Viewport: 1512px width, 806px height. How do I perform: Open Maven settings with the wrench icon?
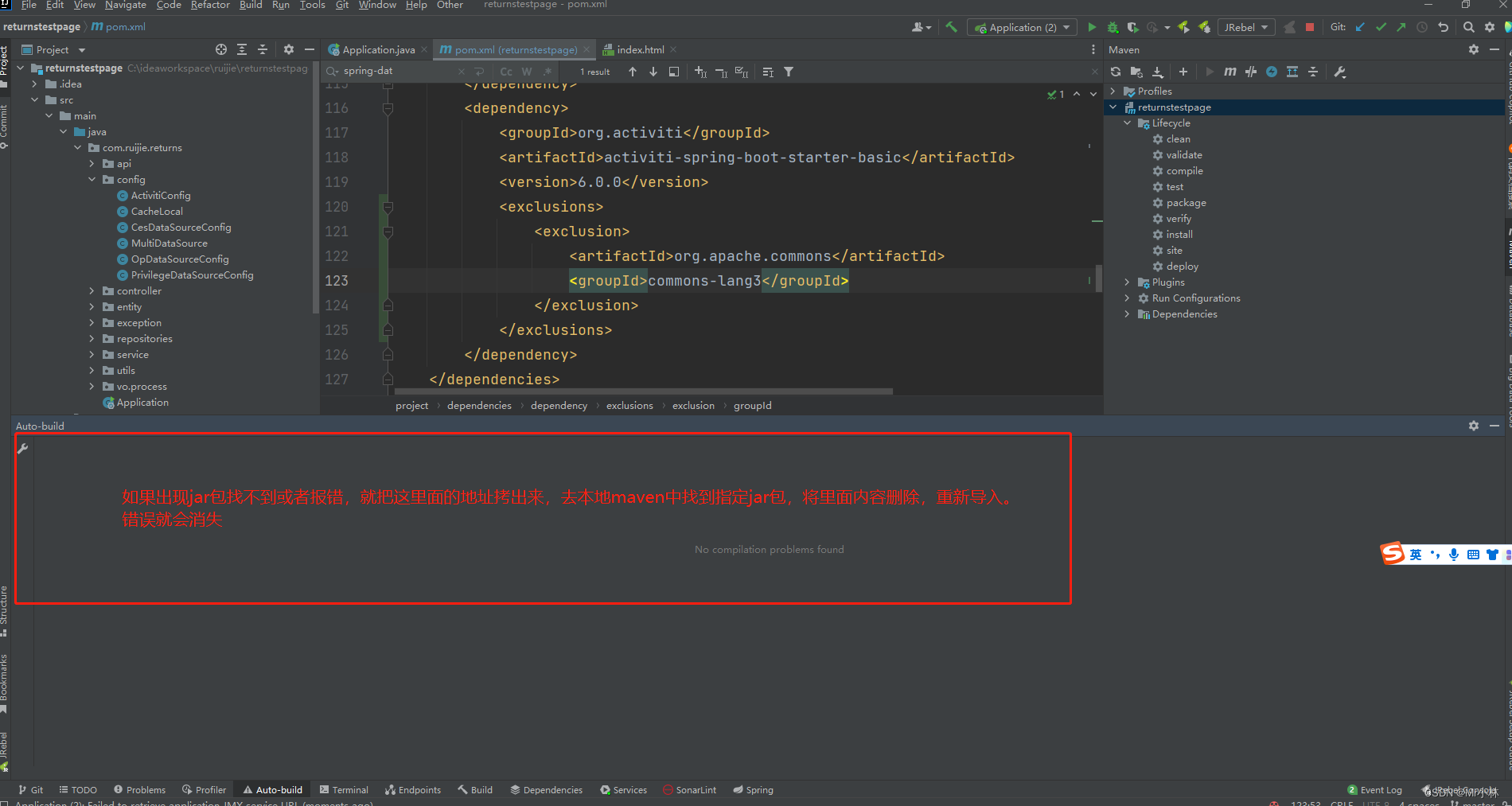[x=1340, y=72]
